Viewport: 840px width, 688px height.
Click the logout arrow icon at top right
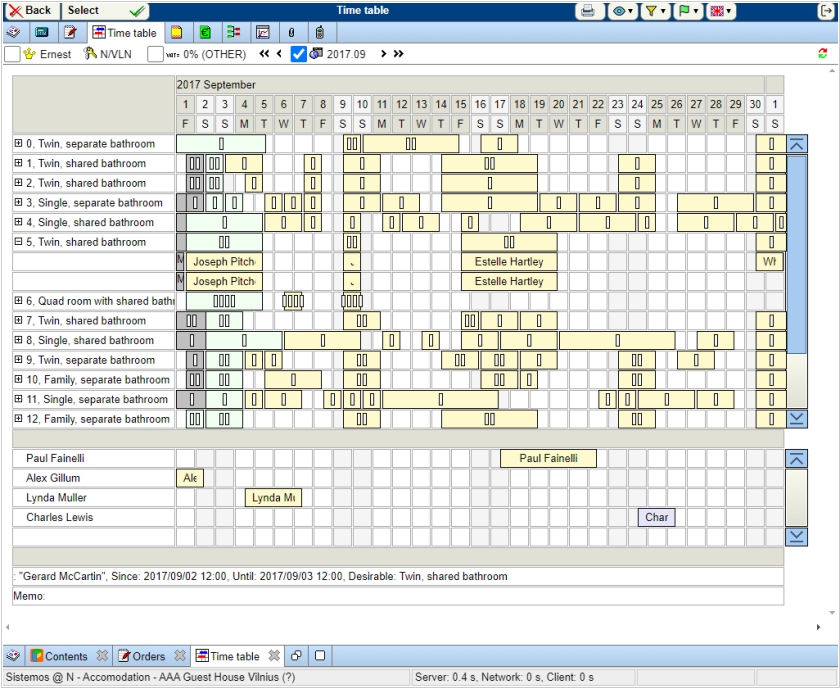pyautogui.click(x=826, y=11)
